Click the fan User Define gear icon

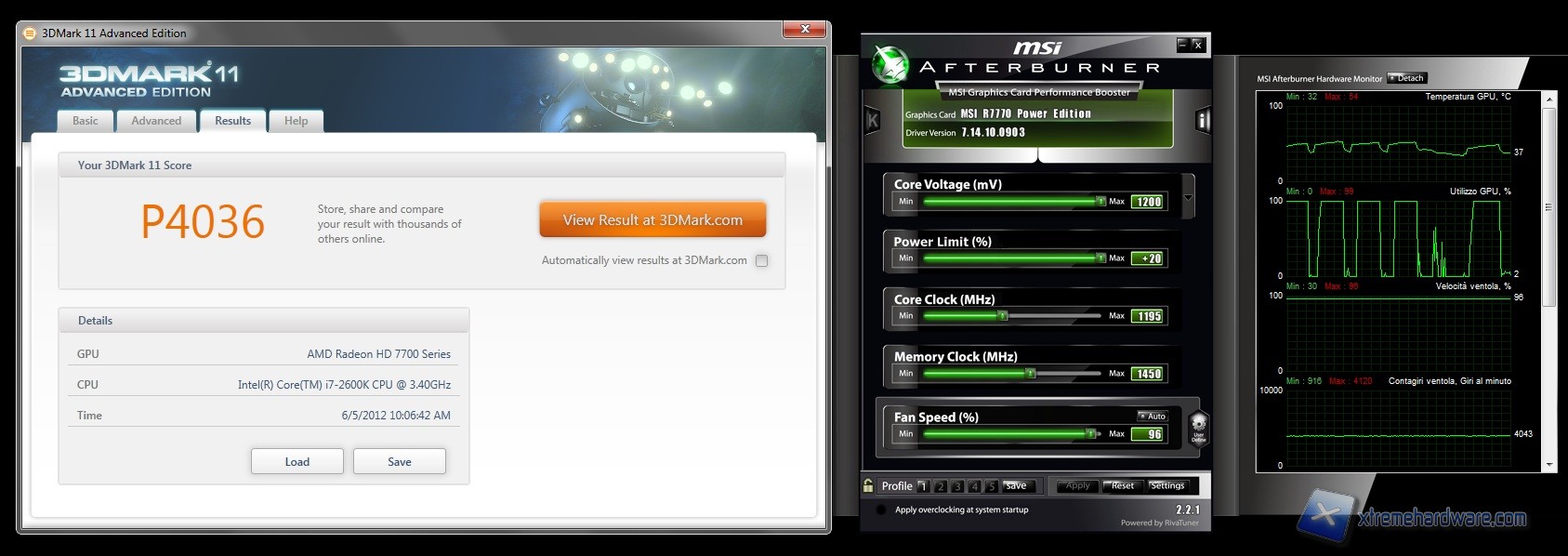tap(1199, 428)
